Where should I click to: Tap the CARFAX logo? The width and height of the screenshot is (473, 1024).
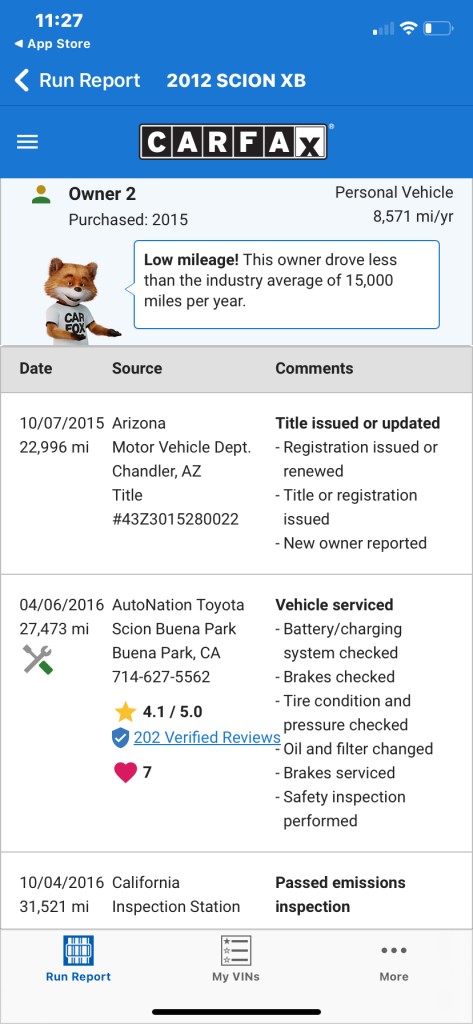[233, 142]
